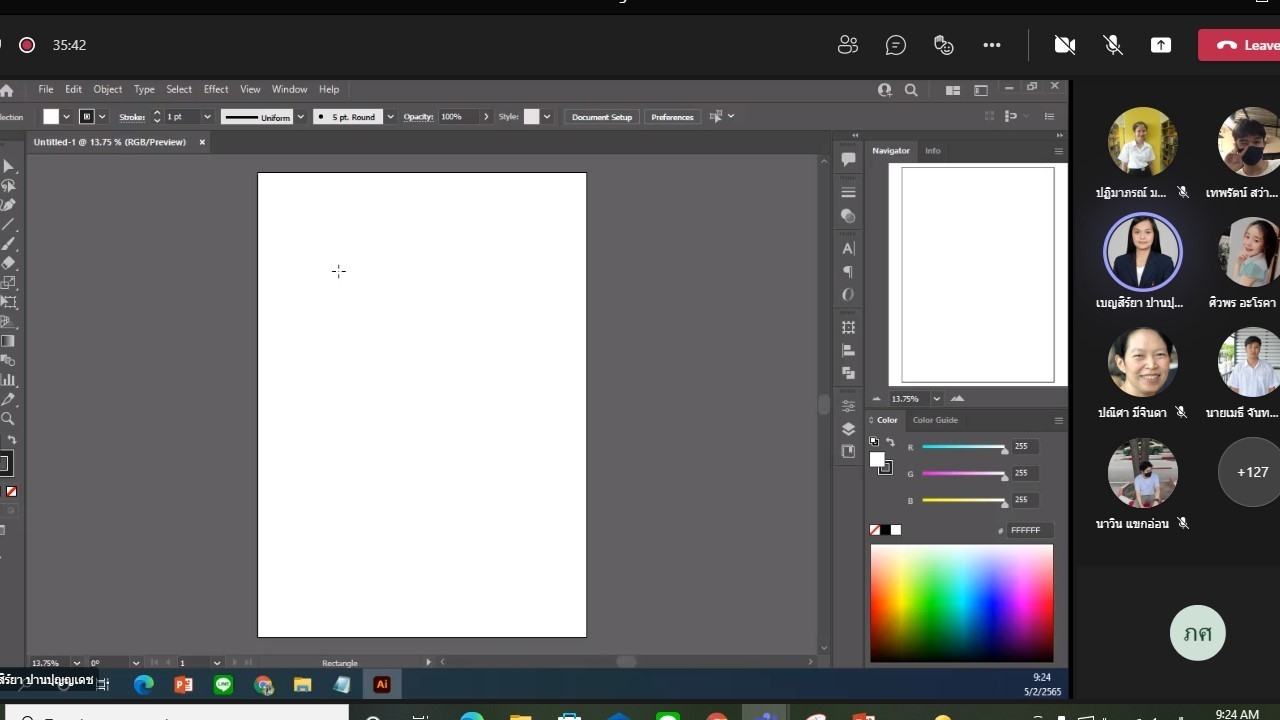
Task: Select the Lasso tool in toolbar
Action: [x=8, y=186]
